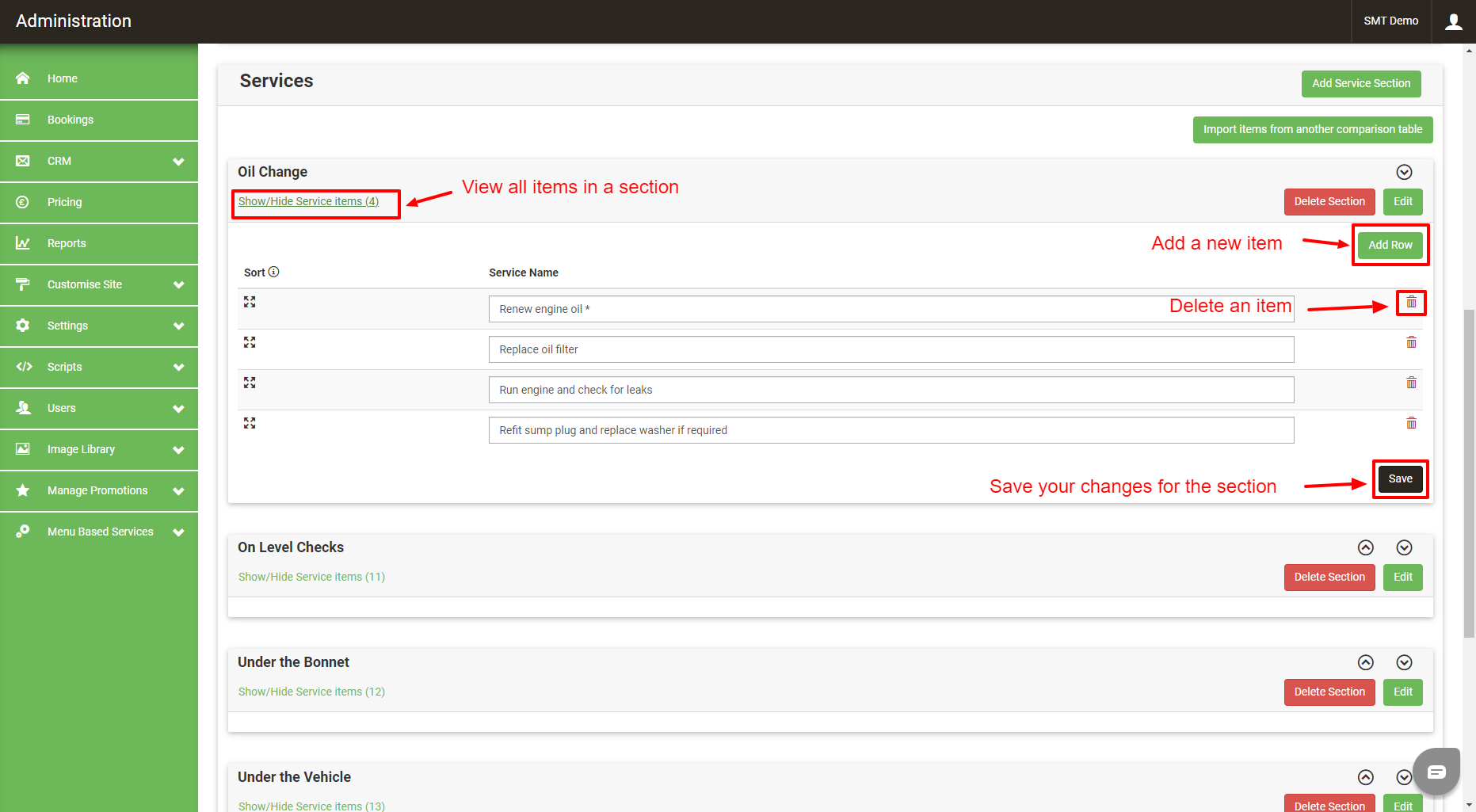
Task: Expand the Menu Based Services chevron
Action: coord(178,532)
